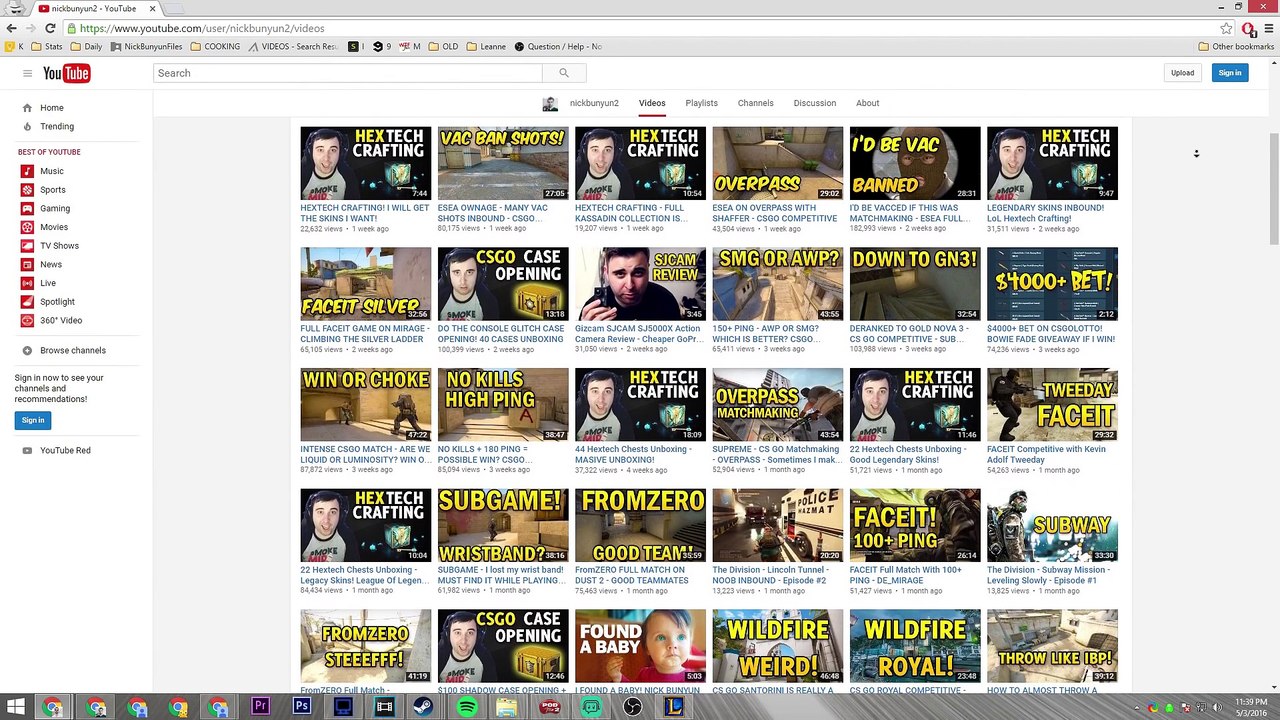The height and width of the screenshot is (720, 1280).
Task: Click the nickbunyun2 channel avatar
Action: [550, 104]
